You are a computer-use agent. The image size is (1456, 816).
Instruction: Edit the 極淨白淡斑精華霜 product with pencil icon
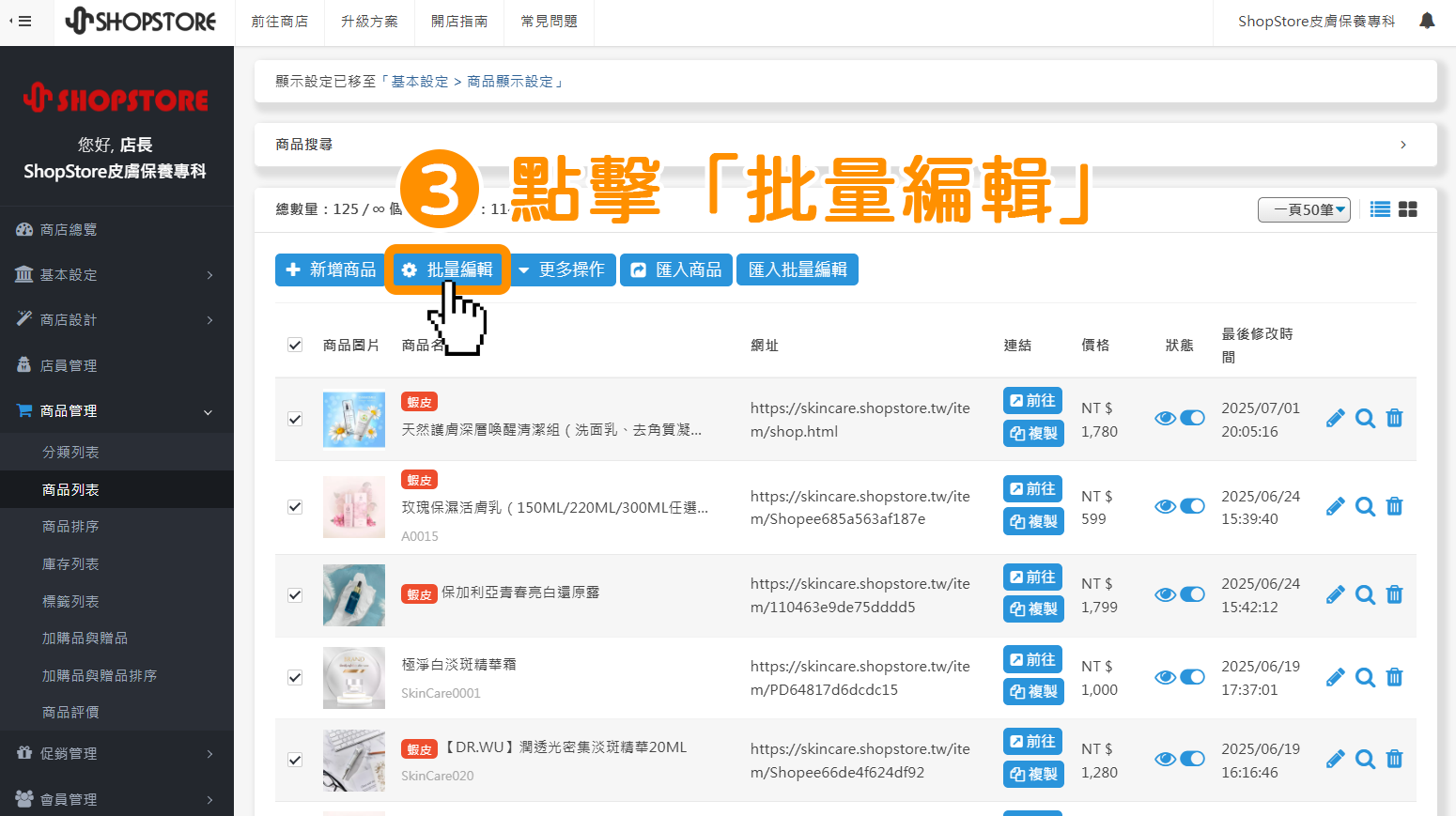[1335, 677]
